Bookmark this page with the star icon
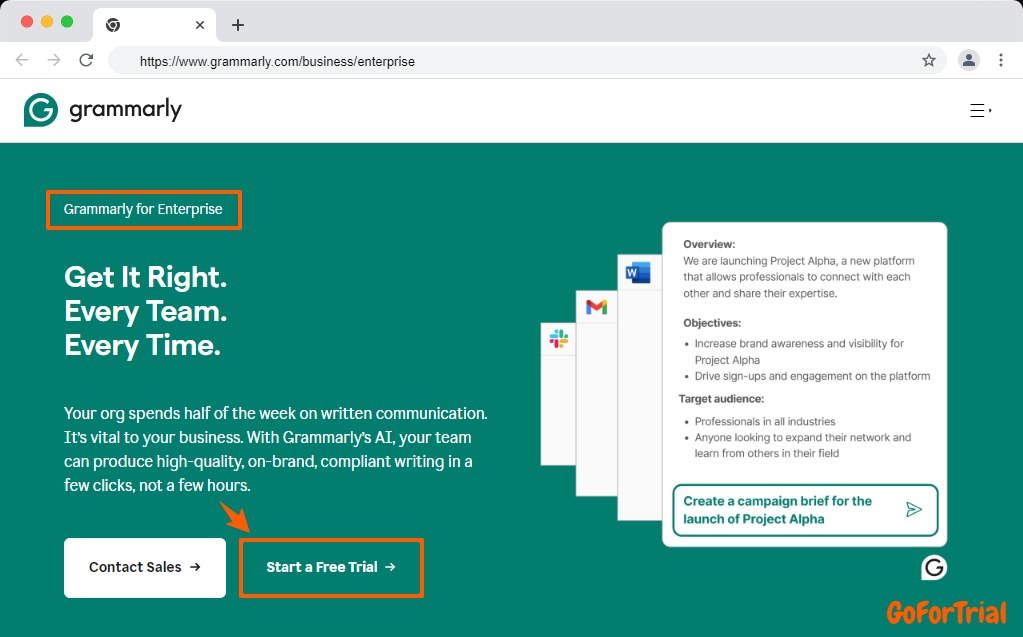Screen dimensions: 1023x637 (x=928, y=61)
